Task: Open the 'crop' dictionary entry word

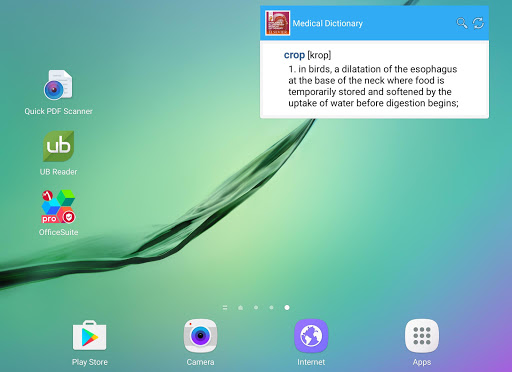Action: coord(294,55)
